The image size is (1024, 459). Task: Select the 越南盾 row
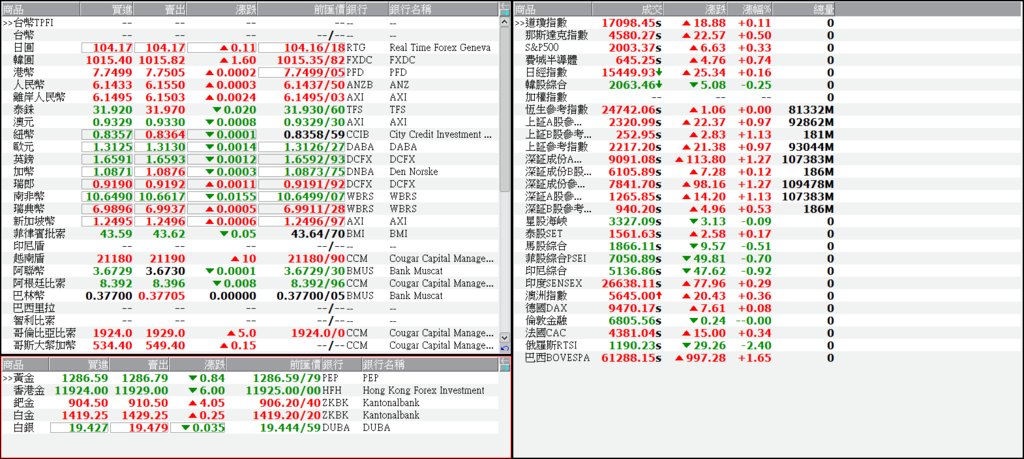click(x=249, y=259)
